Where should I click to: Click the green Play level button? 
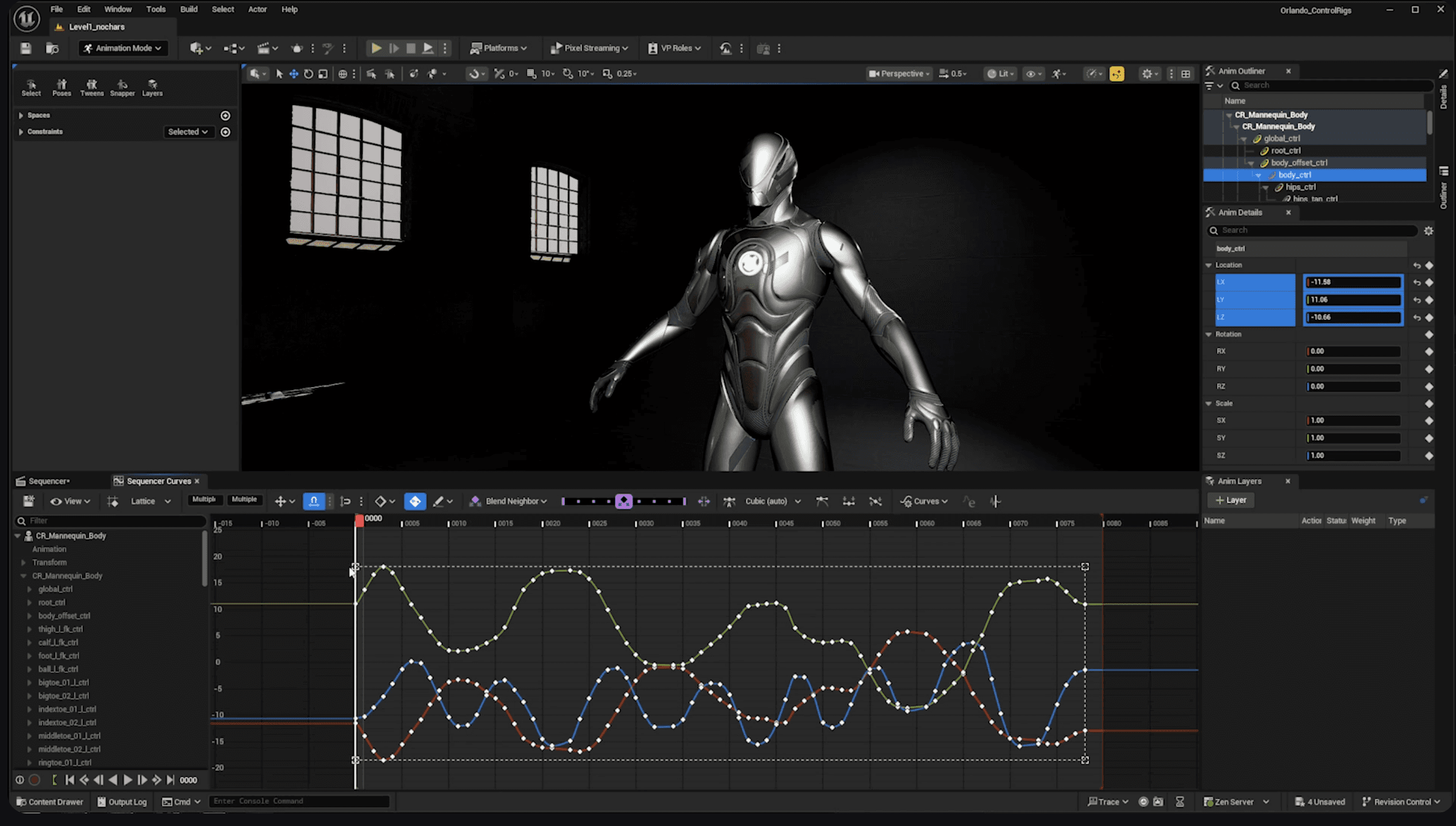[376, 48]
